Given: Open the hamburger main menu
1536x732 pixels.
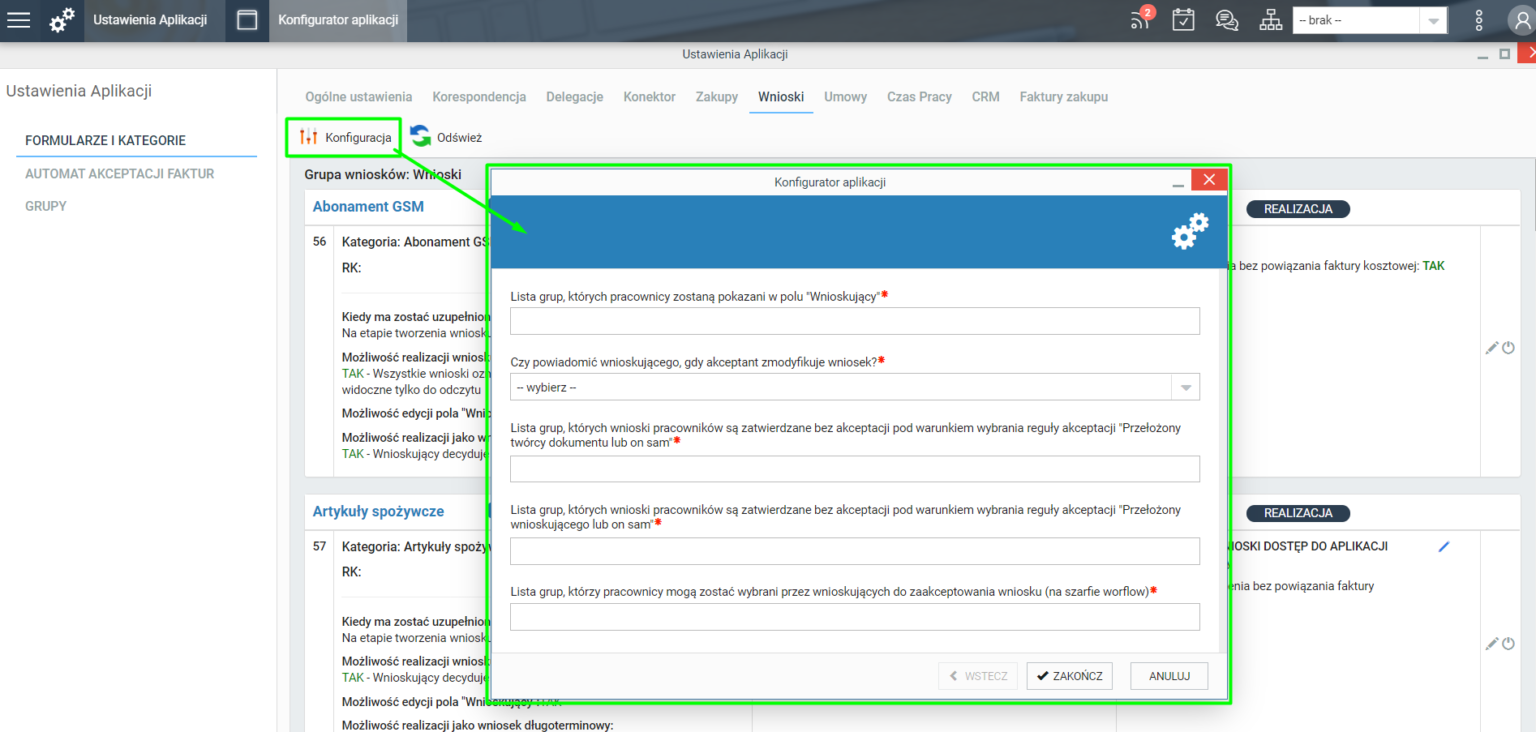Looking at the screenshot, I should 19,20.
